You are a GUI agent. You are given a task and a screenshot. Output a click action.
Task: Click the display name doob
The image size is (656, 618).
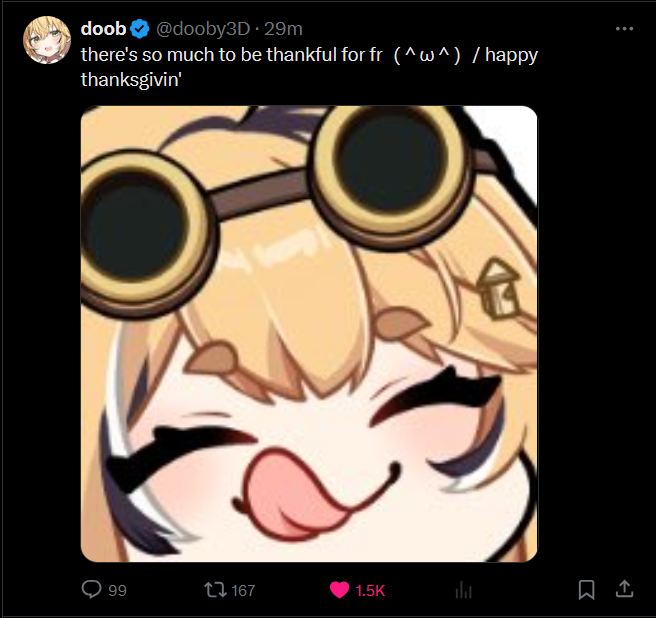(103, 29)
